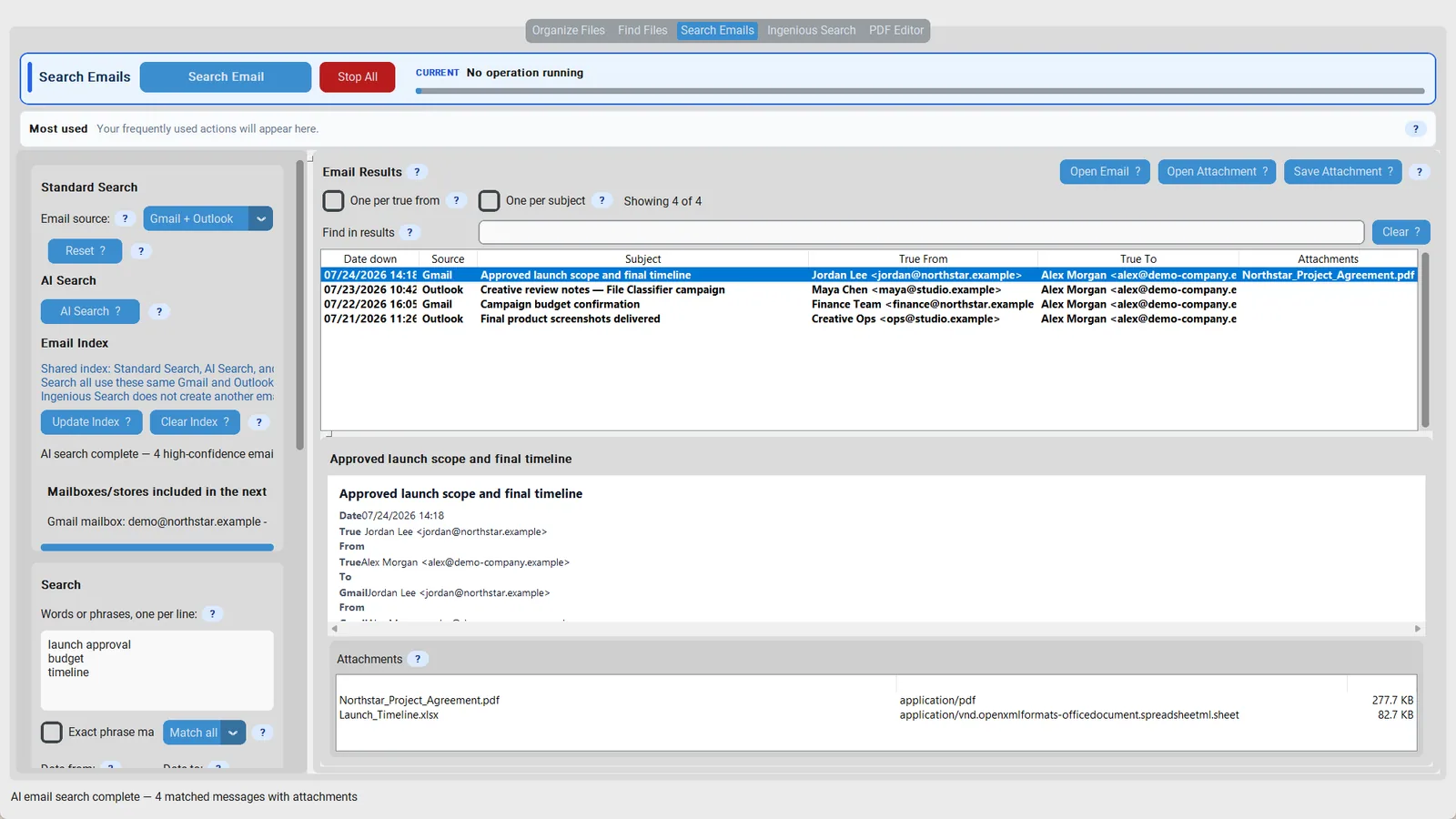Select email 'Campaign budget confirmation'
Image resolution: width=1456 pixels, height=819 pixels.
(869, 304)
